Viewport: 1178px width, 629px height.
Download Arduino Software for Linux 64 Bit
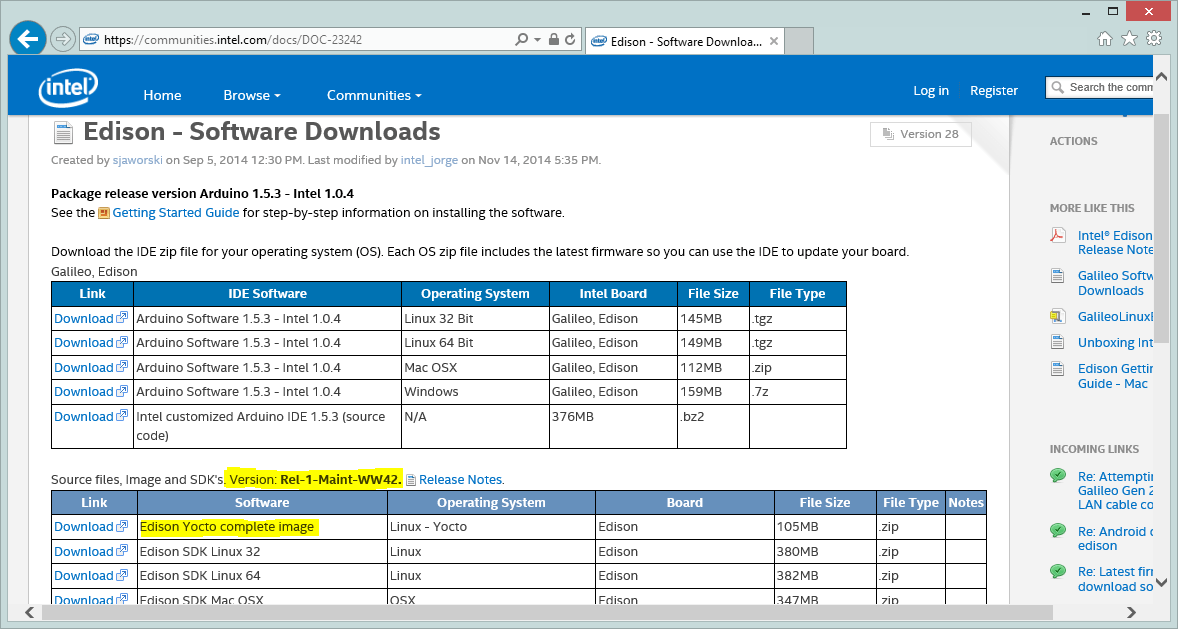[x=91, y=343]
